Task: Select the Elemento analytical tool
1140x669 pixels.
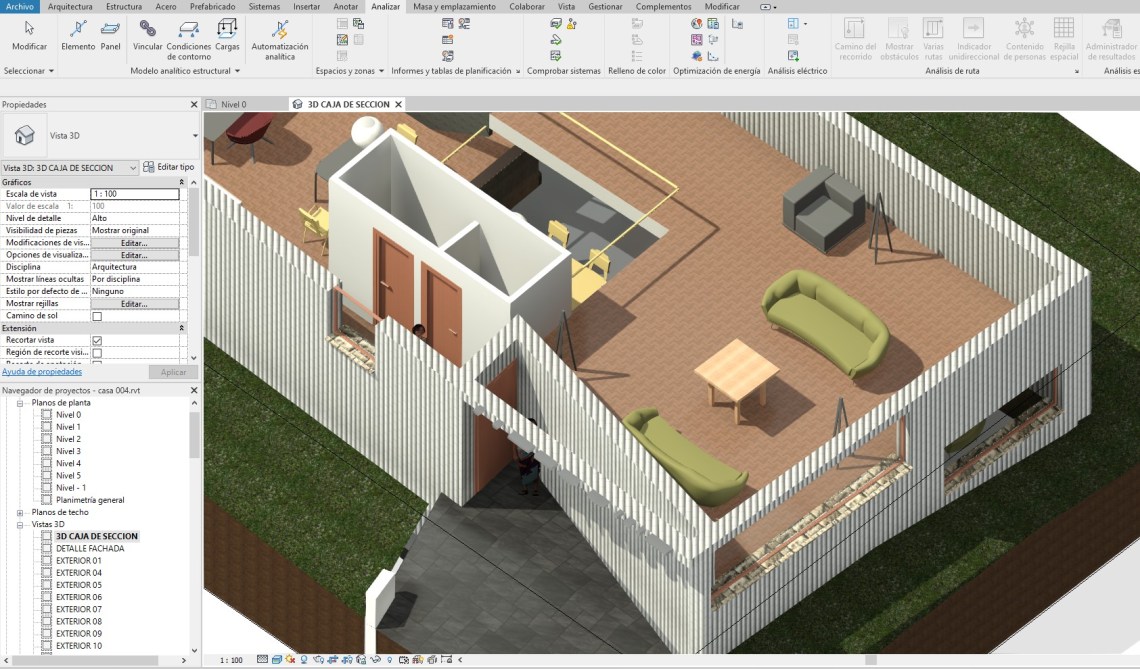Action: coord(78,29)
